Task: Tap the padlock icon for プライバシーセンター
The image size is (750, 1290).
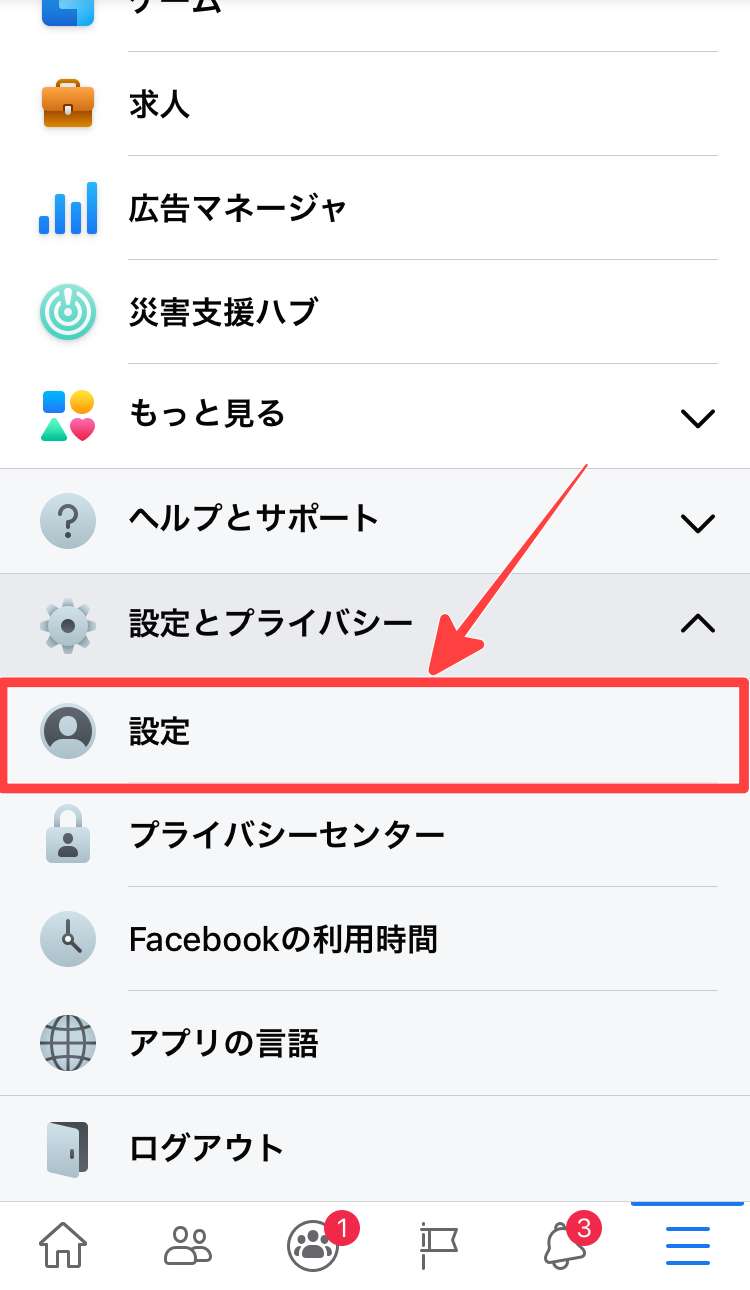Action: click(68, 835)
